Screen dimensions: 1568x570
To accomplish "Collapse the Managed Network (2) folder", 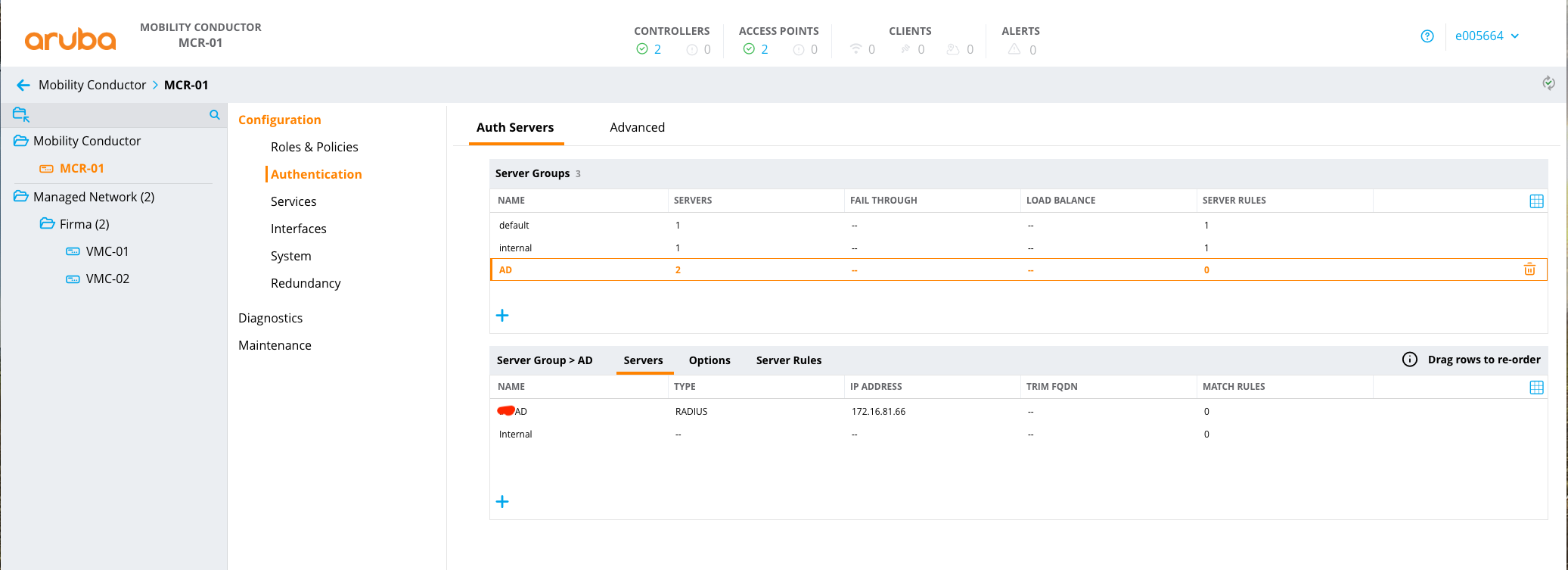I will tap(21, 197).
